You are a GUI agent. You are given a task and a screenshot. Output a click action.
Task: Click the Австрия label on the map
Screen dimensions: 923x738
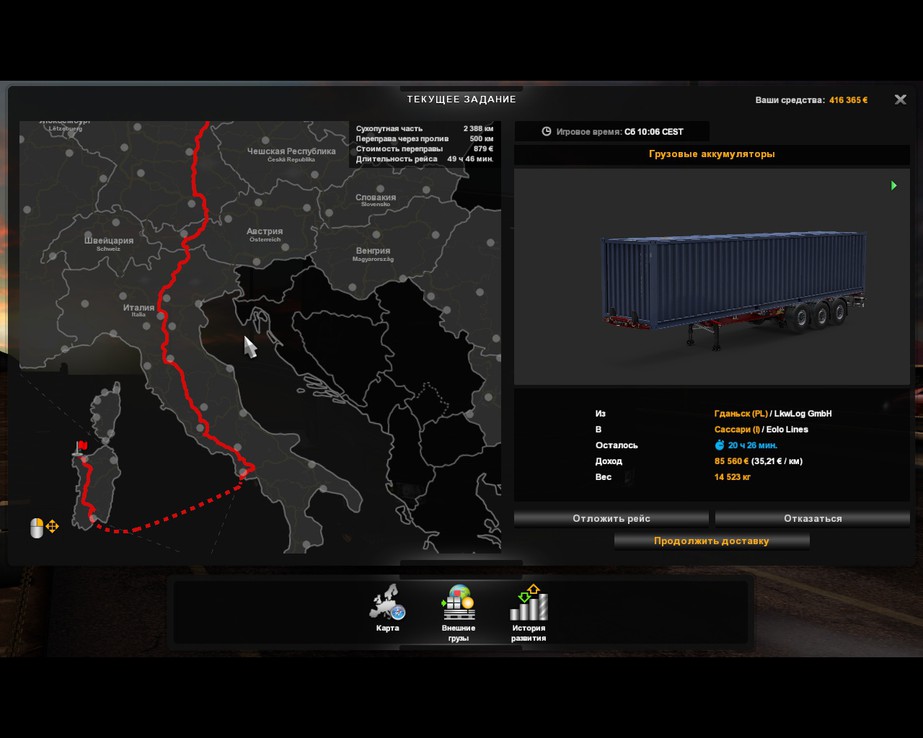coord(264,231)
